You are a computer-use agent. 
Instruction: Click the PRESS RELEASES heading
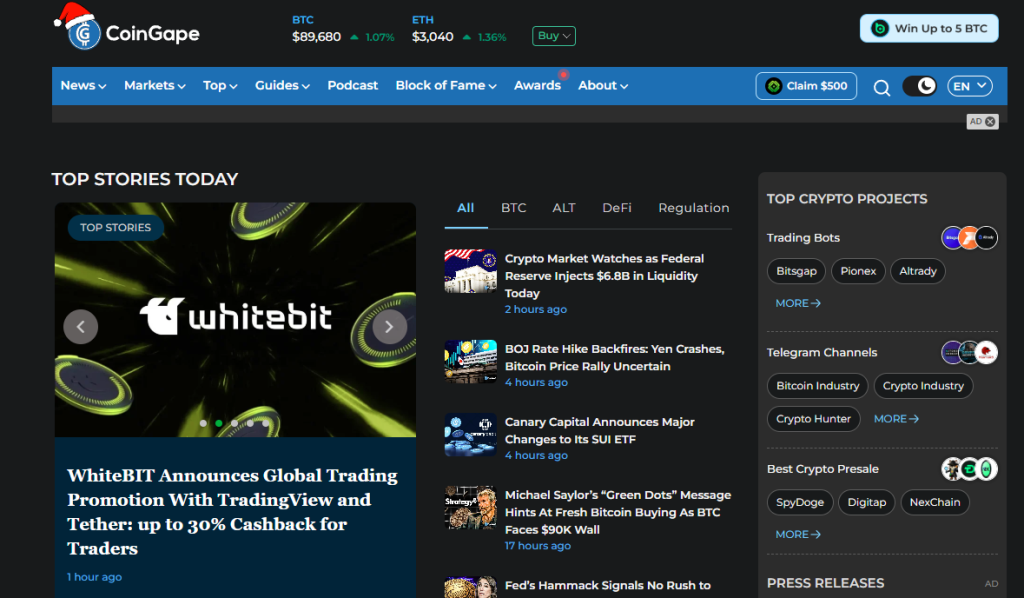coord(825,583)
